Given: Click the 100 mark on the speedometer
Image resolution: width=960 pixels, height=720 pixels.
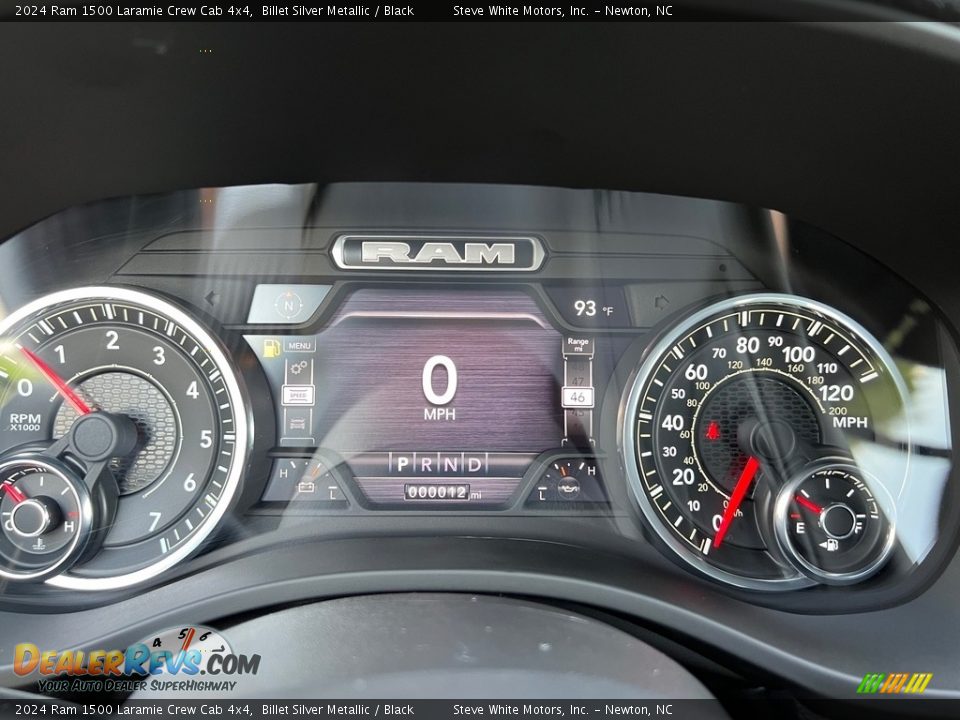Looking at the screenshot, I should [x=798, y=354].
